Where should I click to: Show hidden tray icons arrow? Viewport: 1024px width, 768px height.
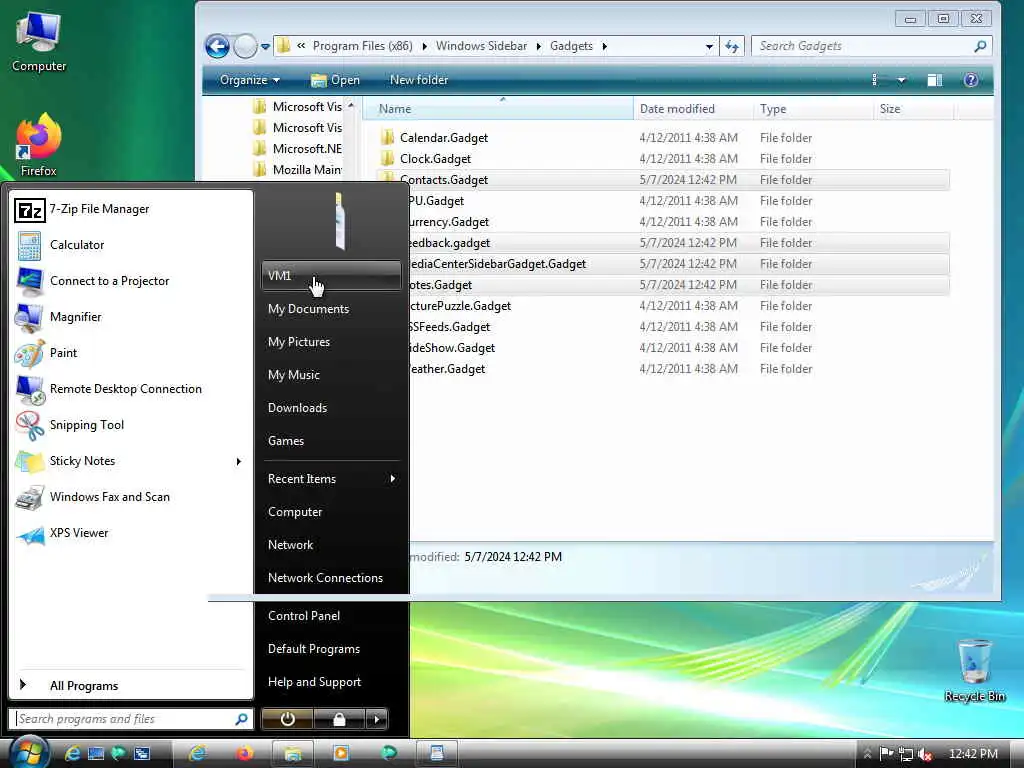pos(867,754)
